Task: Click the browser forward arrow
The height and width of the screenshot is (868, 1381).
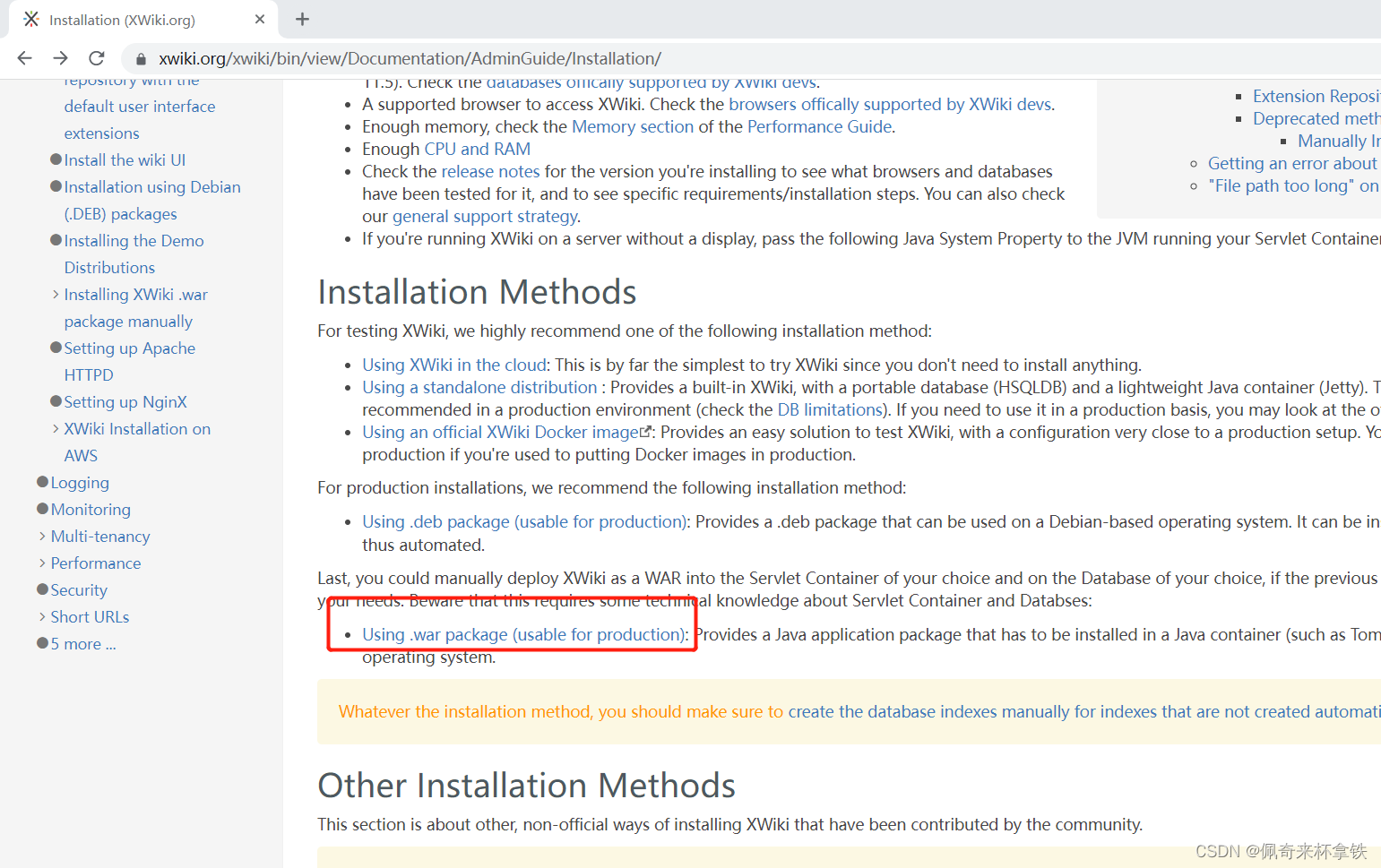Action: (60, 58)
